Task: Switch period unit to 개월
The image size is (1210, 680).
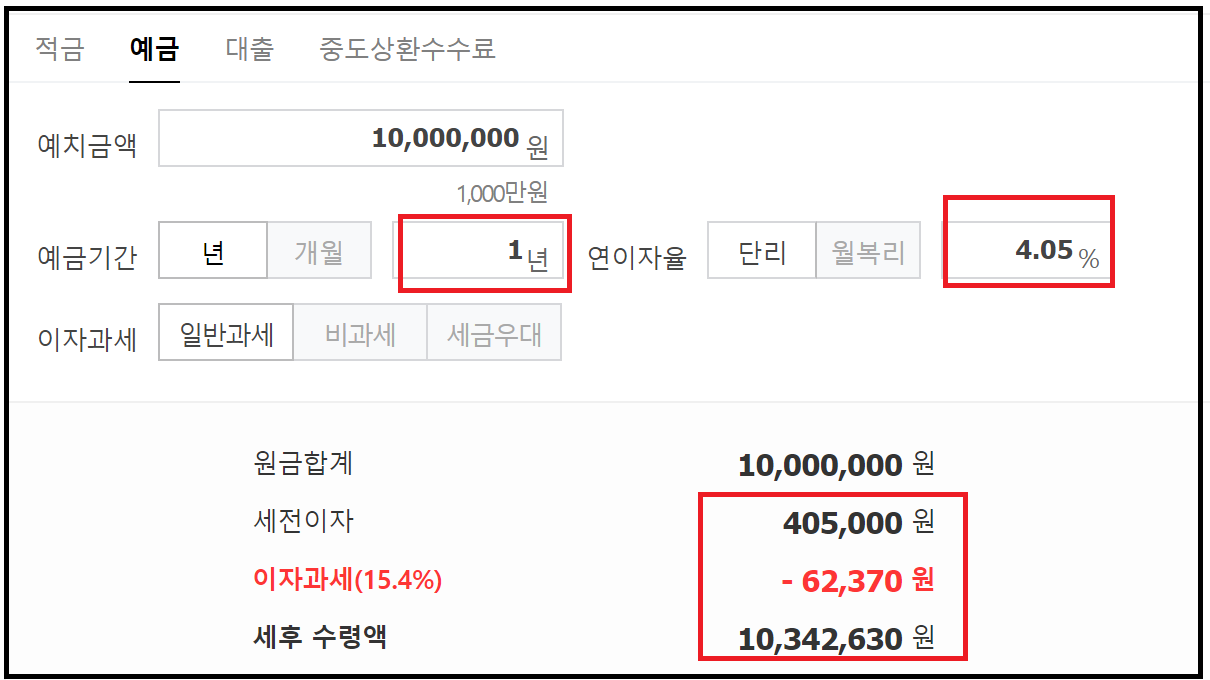Action: (x=319, y=251)
